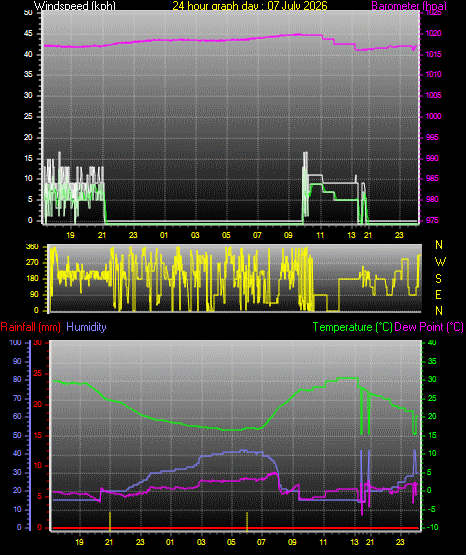Image resolution: width=466 pixels, height=555 pixels.
Task: Click the "05" hour label under windspeed chart
Action: point(226,235)
